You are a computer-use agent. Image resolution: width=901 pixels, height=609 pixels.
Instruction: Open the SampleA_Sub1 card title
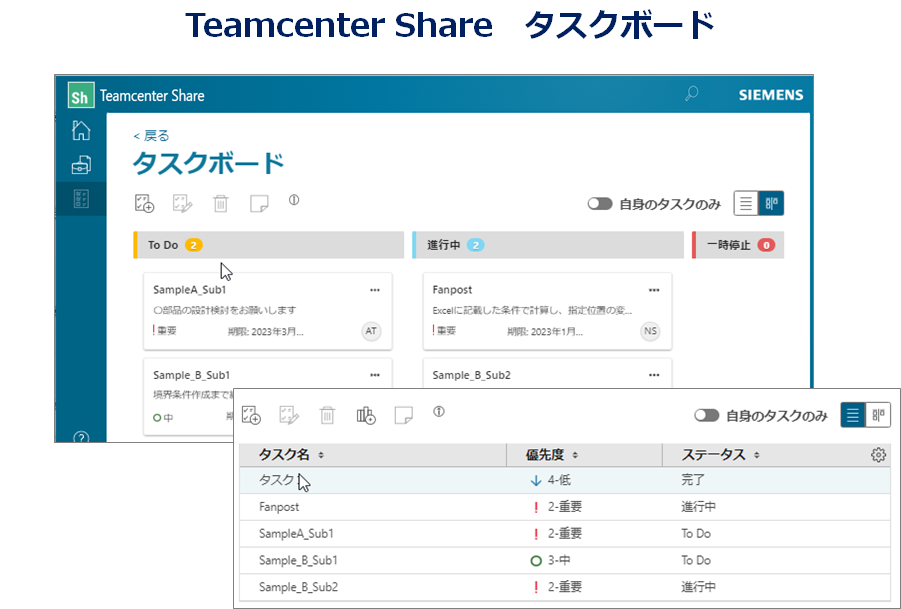tap(190, 290)
